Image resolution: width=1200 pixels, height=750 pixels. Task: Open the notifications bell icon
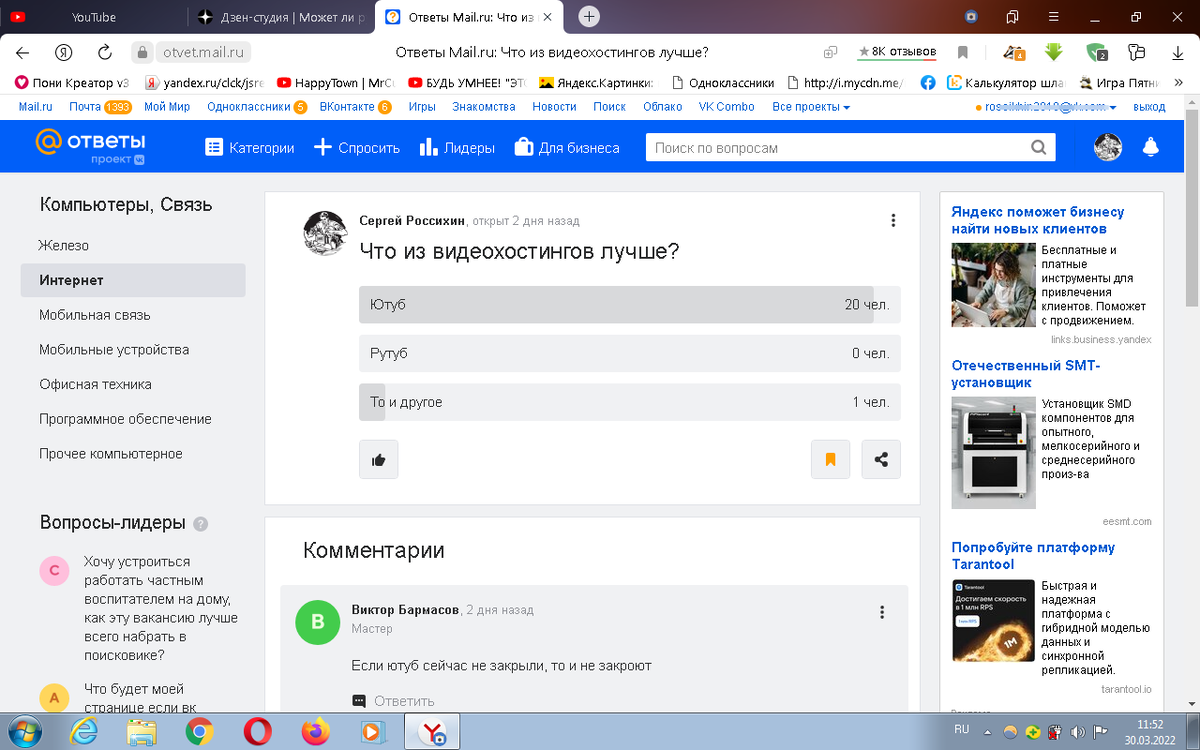pos(1150,148)
